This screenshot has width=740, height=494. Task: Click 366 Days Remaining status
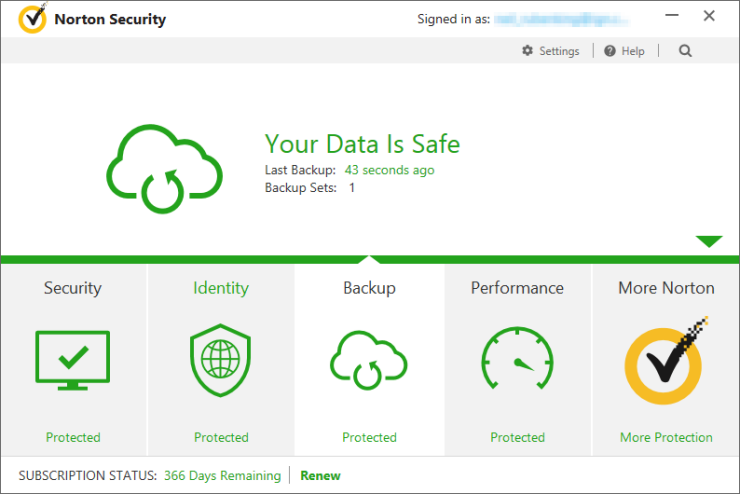pos(222,476)
